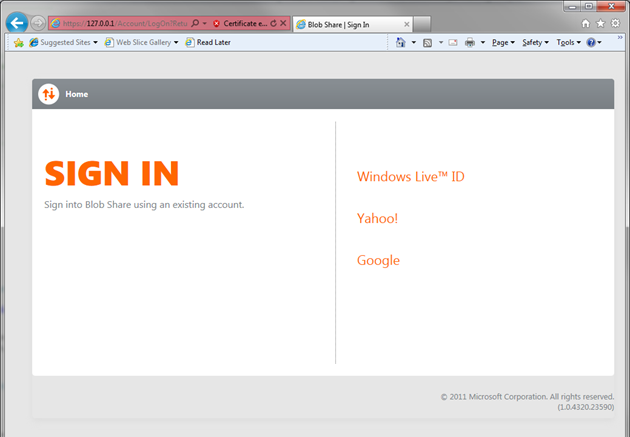Open the Page menu

(503, 42)
